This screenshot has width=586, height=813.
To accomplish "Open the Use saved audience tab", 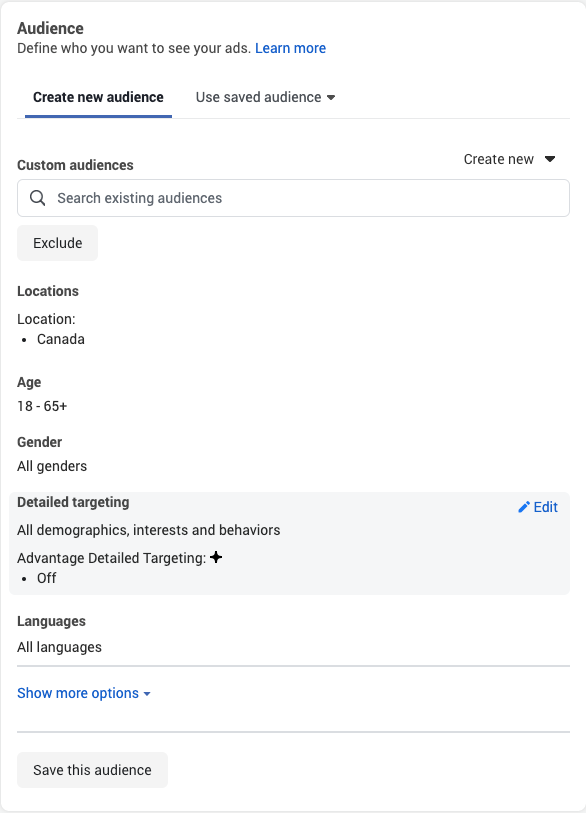I will pyautogui.click(x=265, y=97).
